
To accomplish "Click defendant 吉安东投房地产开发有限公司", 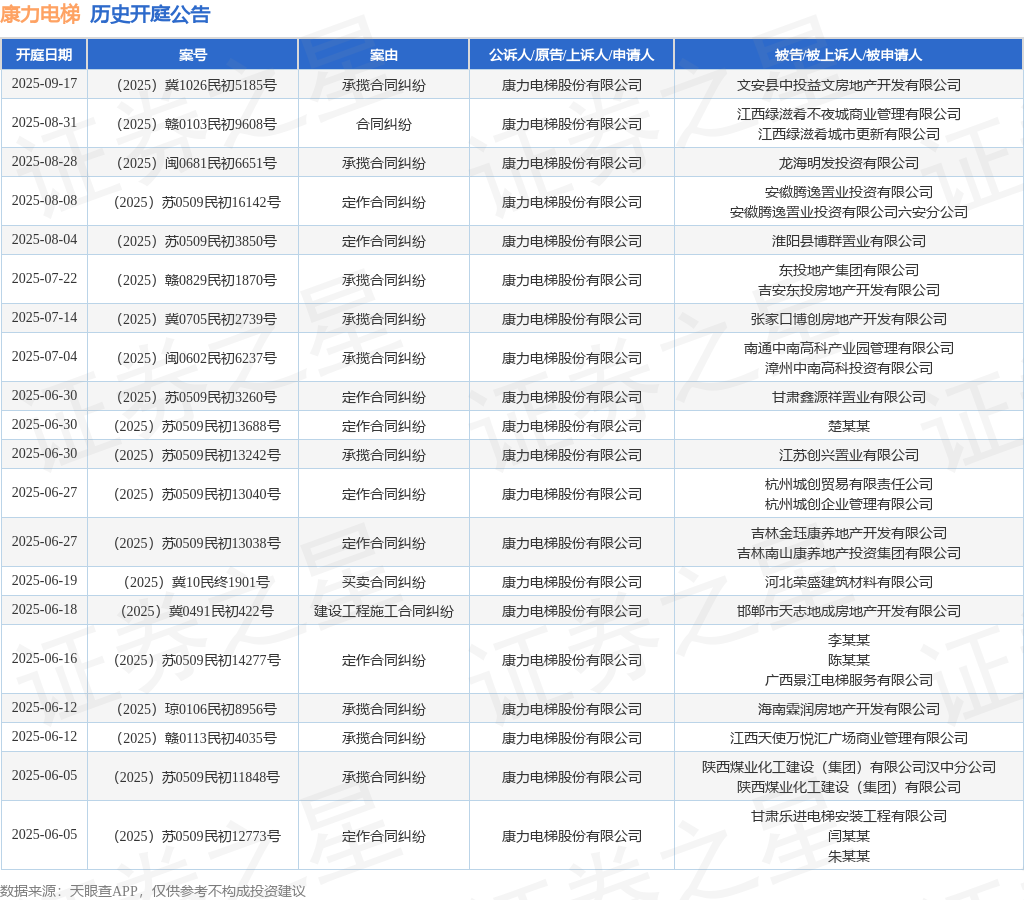I will point(848,290).
